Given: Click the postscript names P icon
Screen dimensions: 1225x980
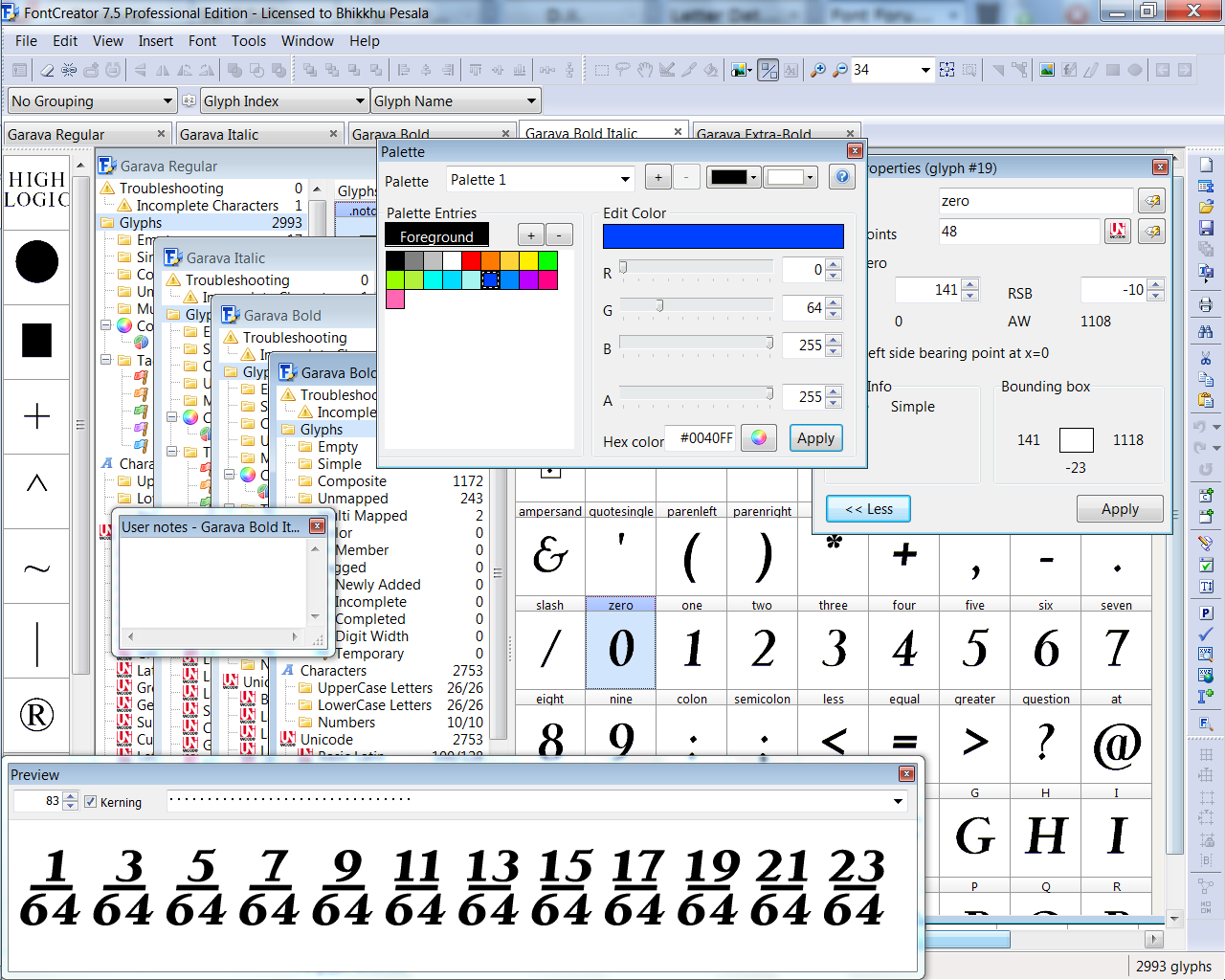Looking at the screenshot, I should pyautogui.click(x=1206, y=612).
